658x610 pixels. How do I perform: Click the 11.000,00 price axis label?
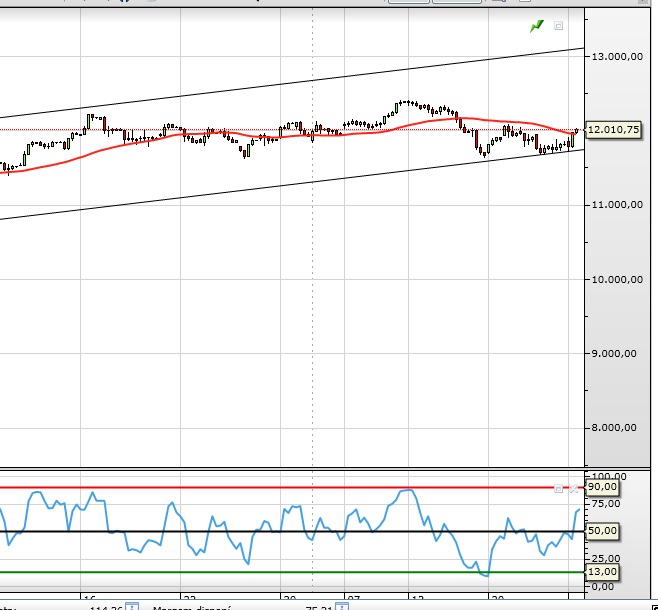617,205
